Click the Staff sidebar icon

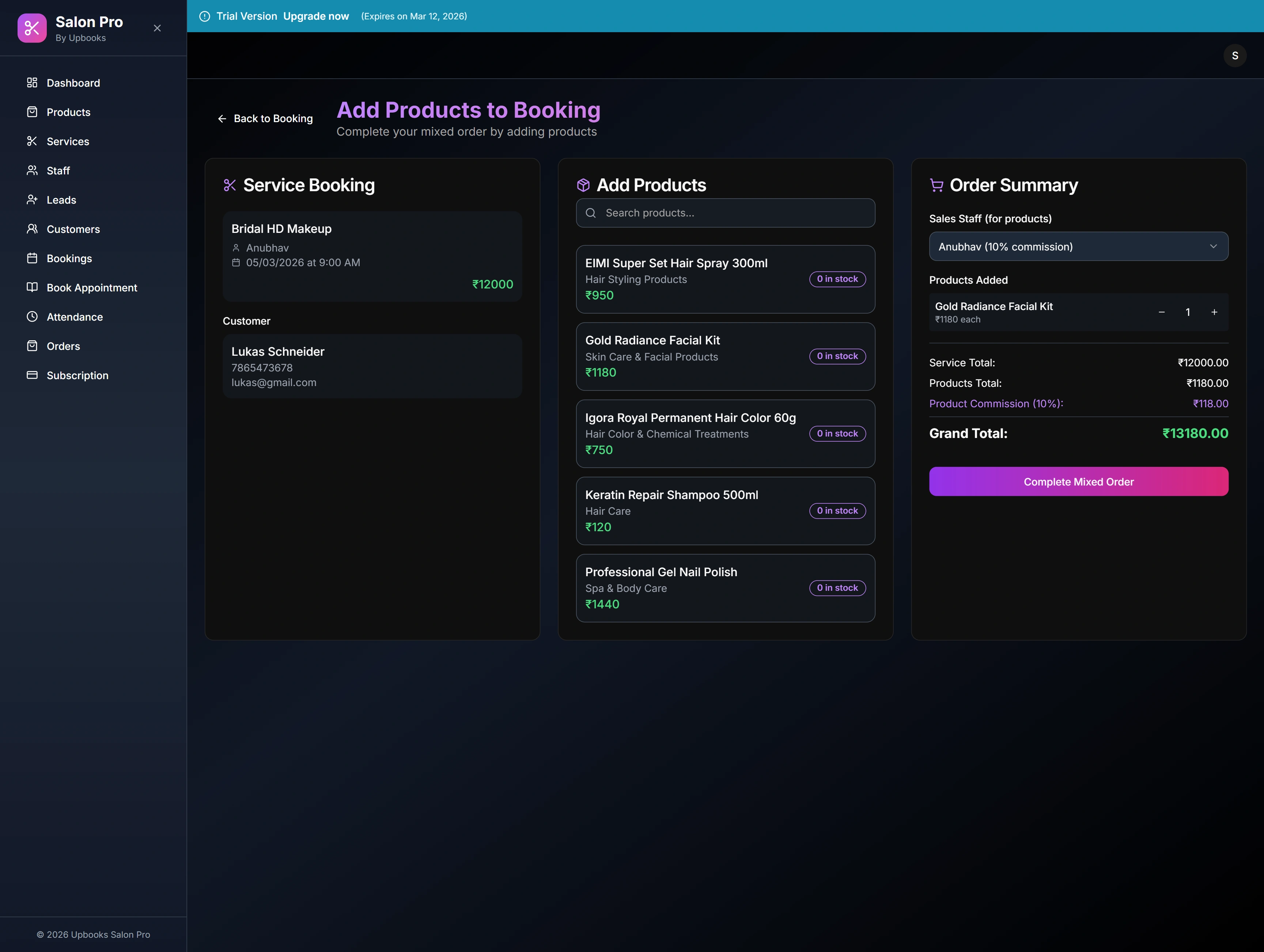33,170
